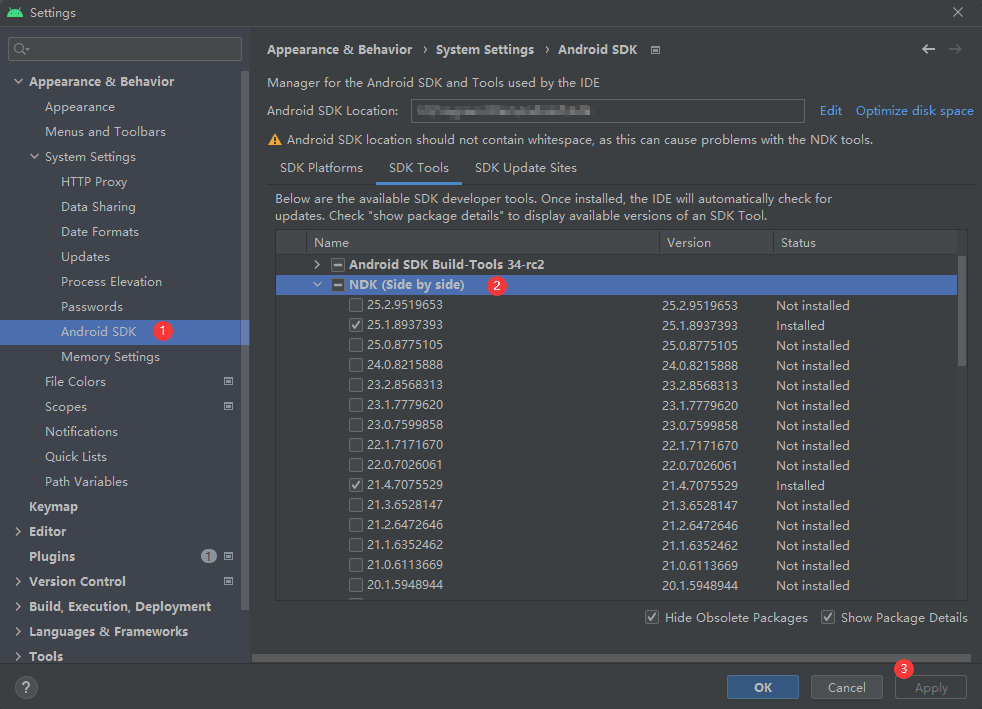982x709 pixels.
Task: Click the Edit SDK location link
Action: (x=830, y=111)
